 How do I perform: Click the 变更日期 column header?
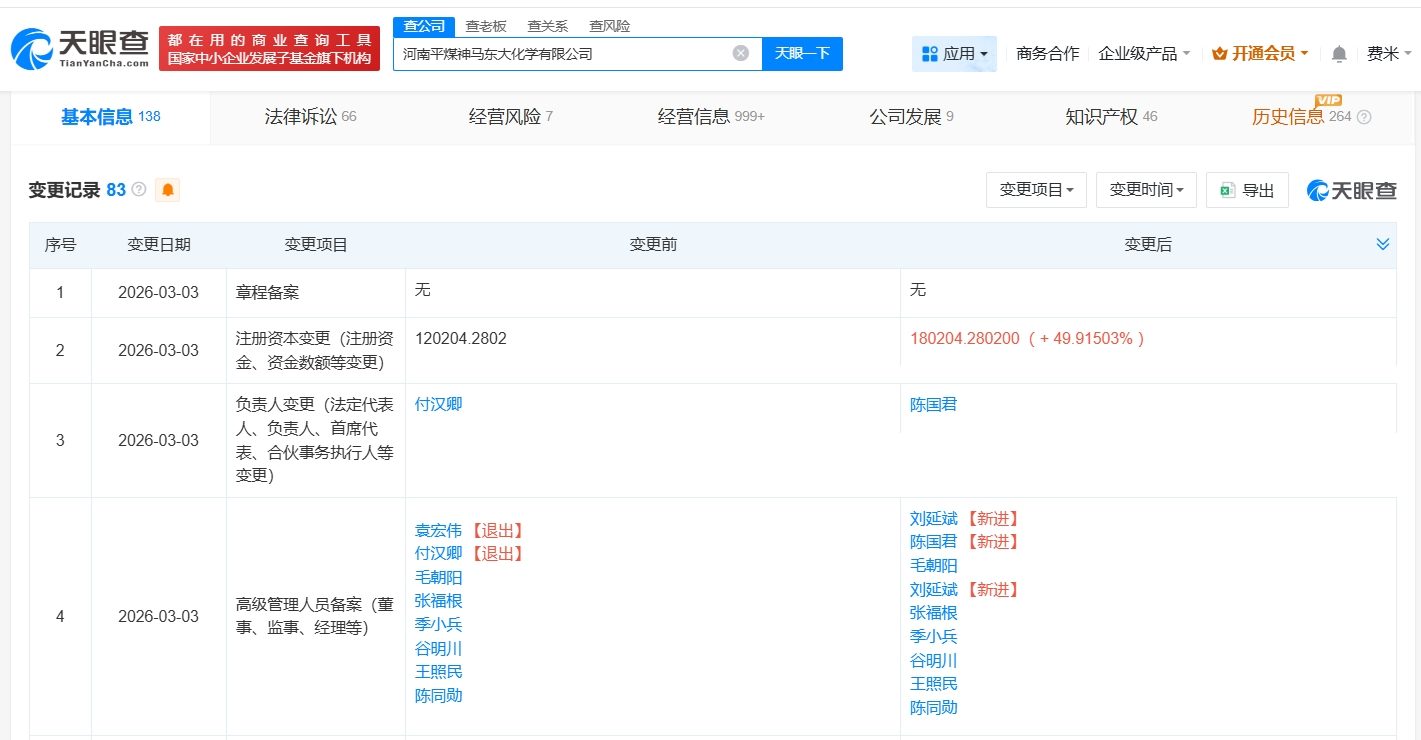[158, 245]
